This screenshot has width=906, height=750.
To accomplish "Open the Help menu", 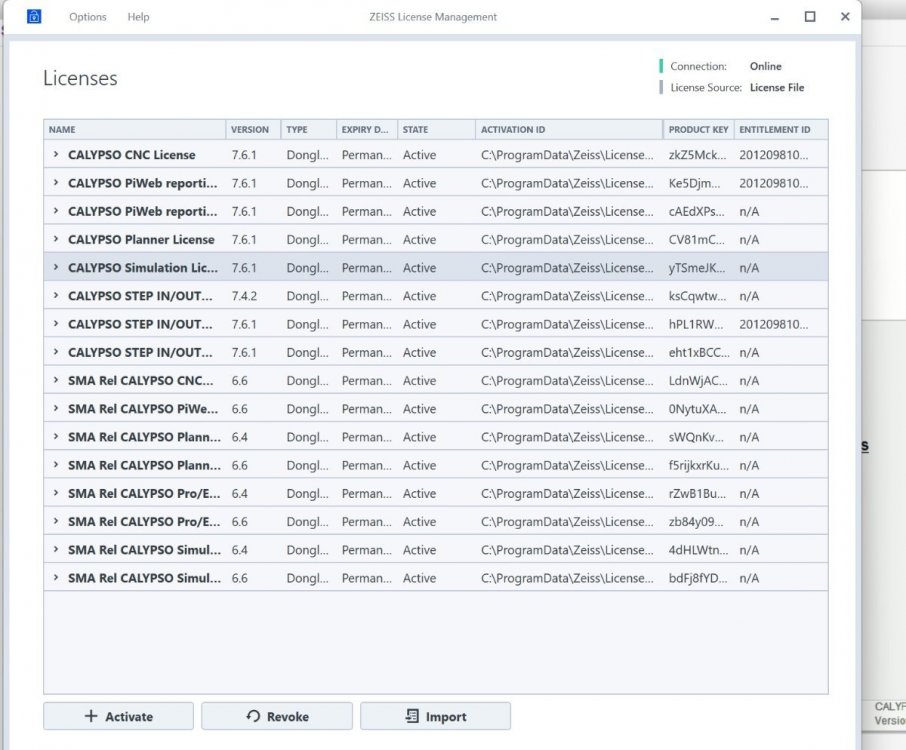I will pyautogui.click(x=139, y=17).
